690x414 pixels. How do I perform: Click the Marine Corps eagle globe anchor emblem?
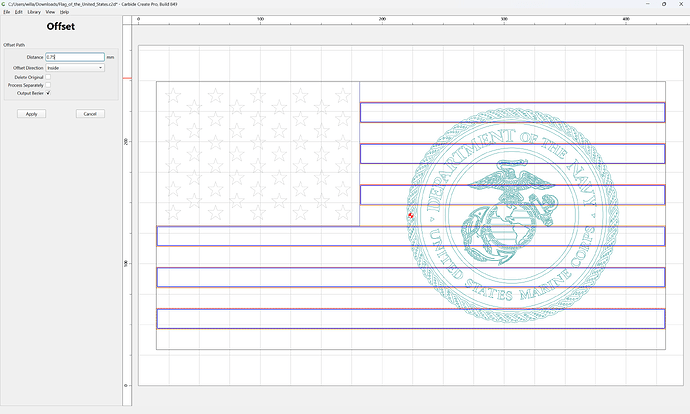tap(510, 212)
